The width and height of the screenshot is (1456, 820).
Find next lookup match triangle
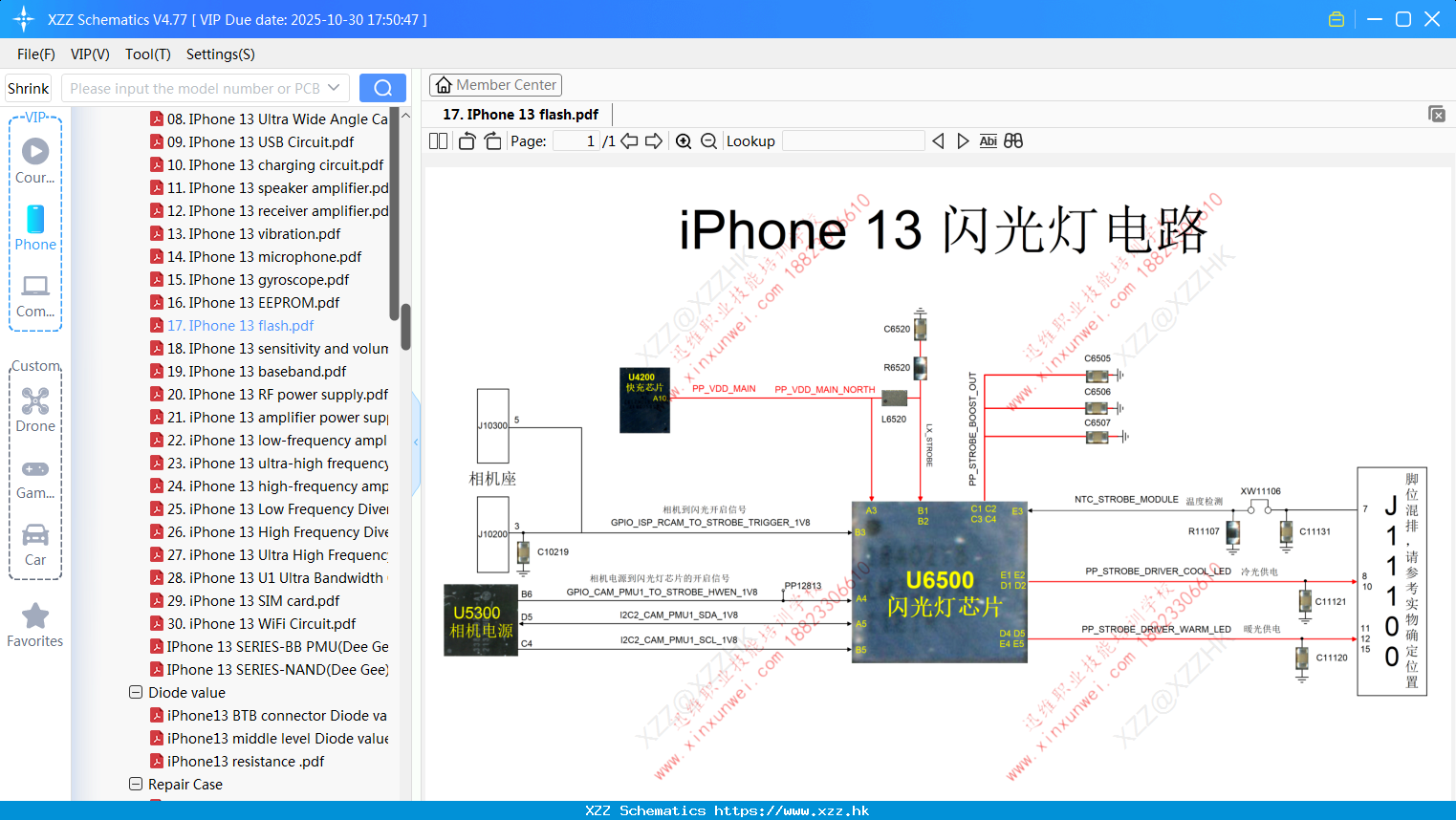963,140
